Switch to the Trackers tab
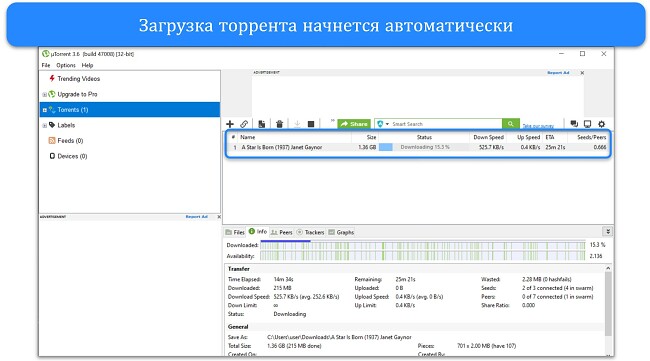The width and height of the screenshot is (650, 361). pyautogui.click(x=310, y=232)
